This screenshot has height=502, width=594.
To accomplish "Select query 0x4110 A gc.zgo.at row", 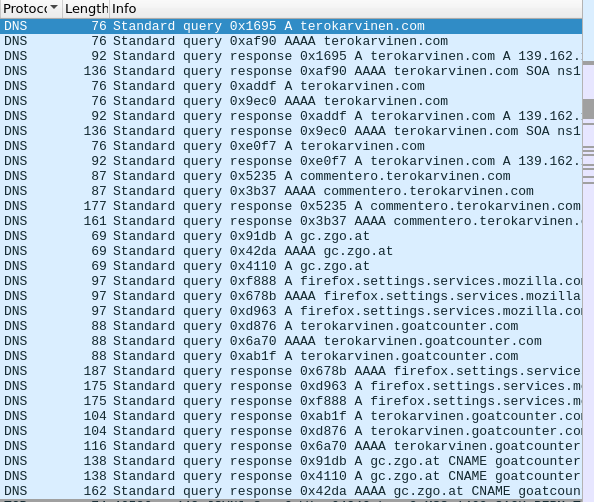I will pyautogui.click(x=291, y=266).
